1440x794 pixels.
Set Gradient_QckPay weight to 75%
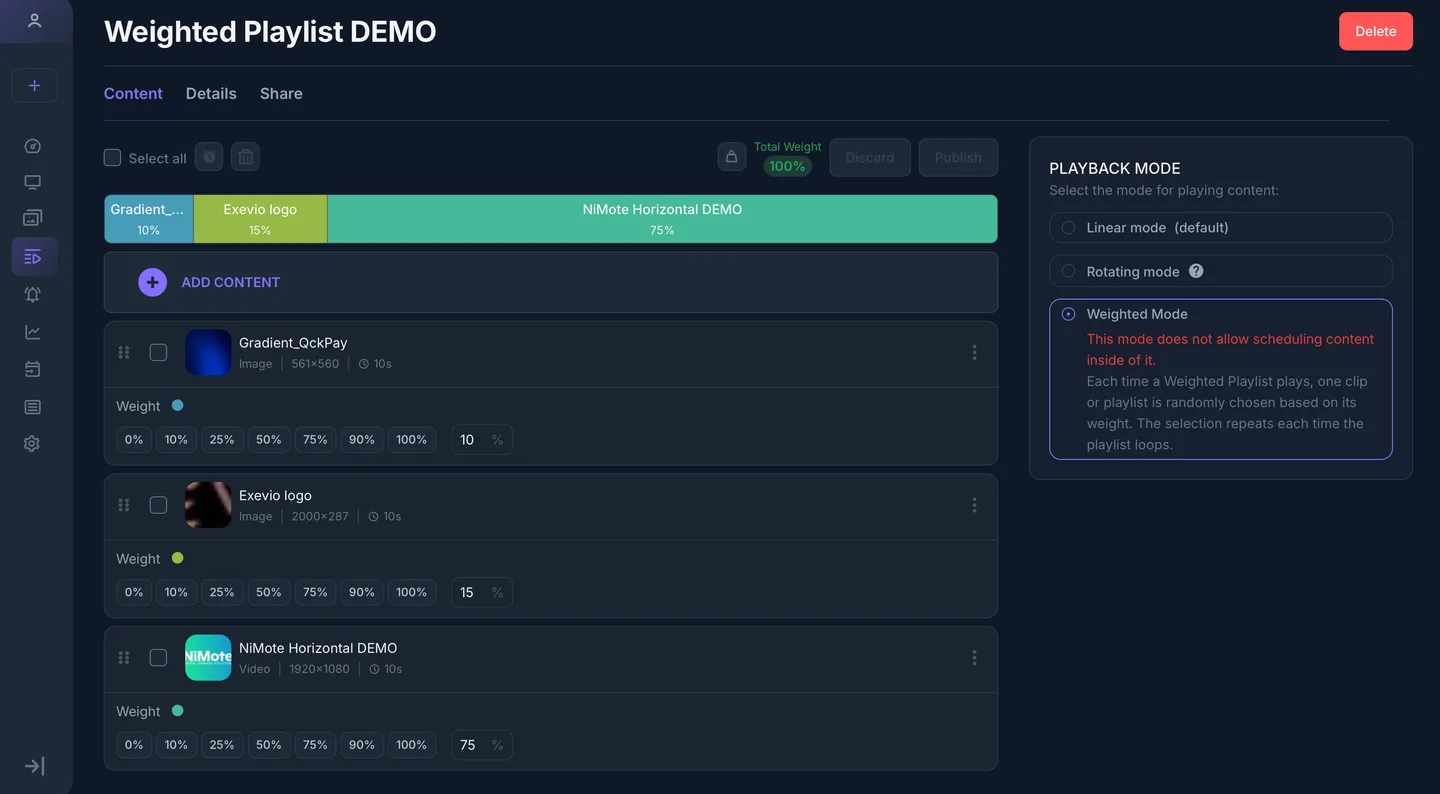coord(315,439)
